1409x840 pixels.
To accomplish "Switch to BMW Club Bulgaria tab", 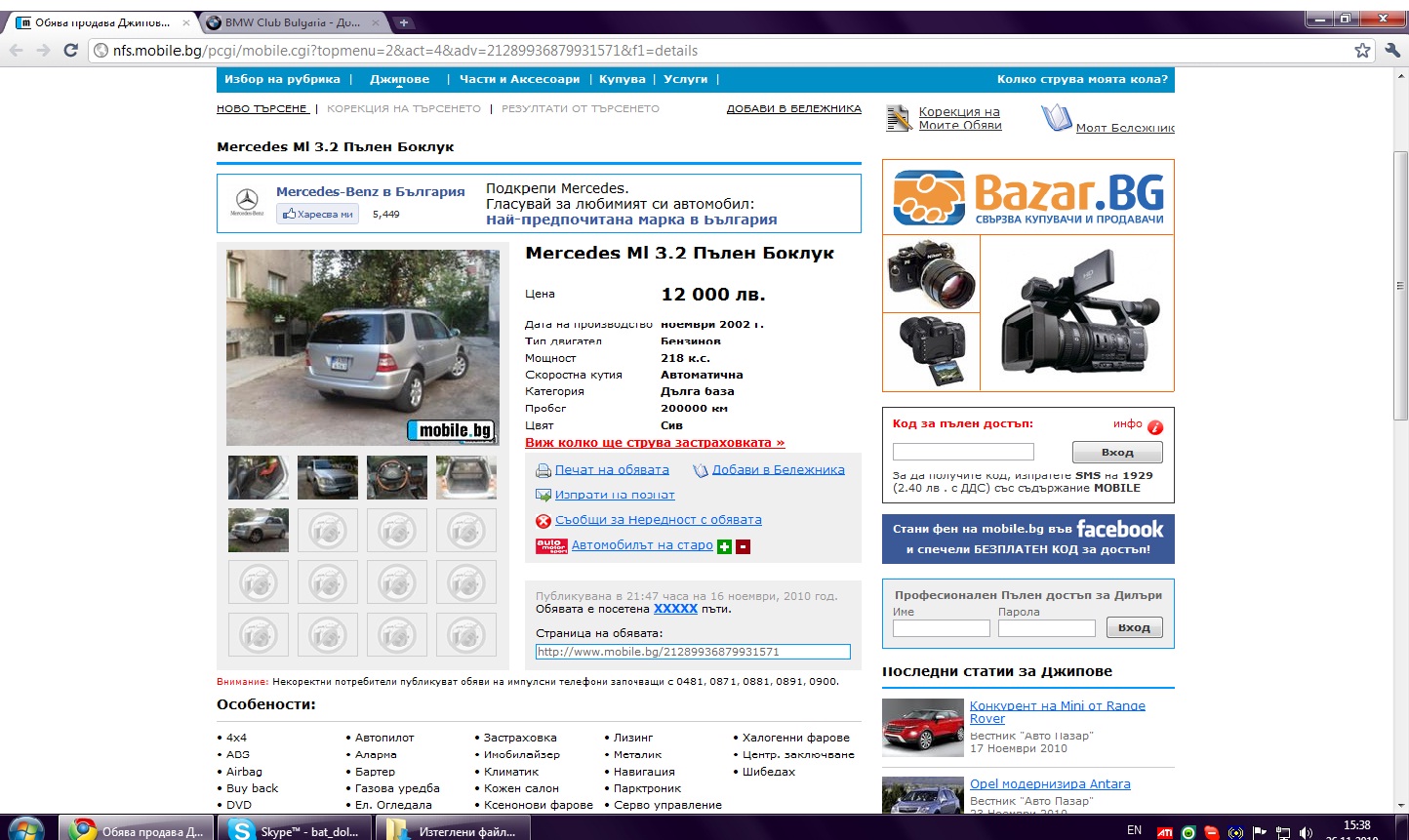I will click(x=293, y=22).
